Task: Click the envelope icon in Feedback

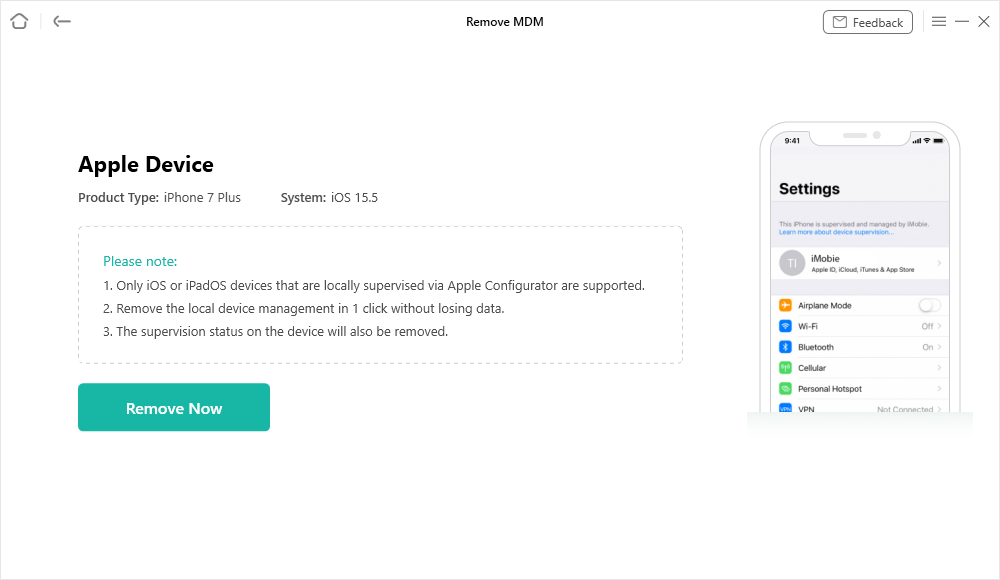Action: click(x=839, y=22)
